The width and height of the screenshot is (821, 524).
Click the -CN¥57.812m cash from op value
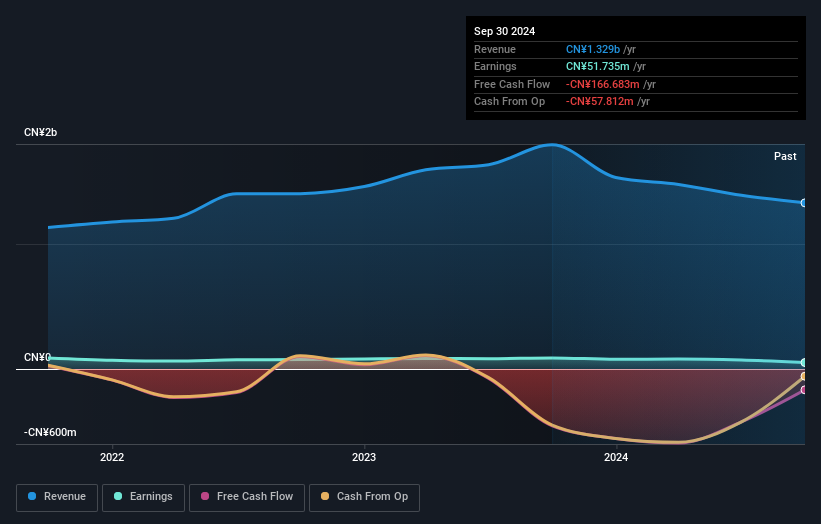pyautogui.click(x=600, y=102)
